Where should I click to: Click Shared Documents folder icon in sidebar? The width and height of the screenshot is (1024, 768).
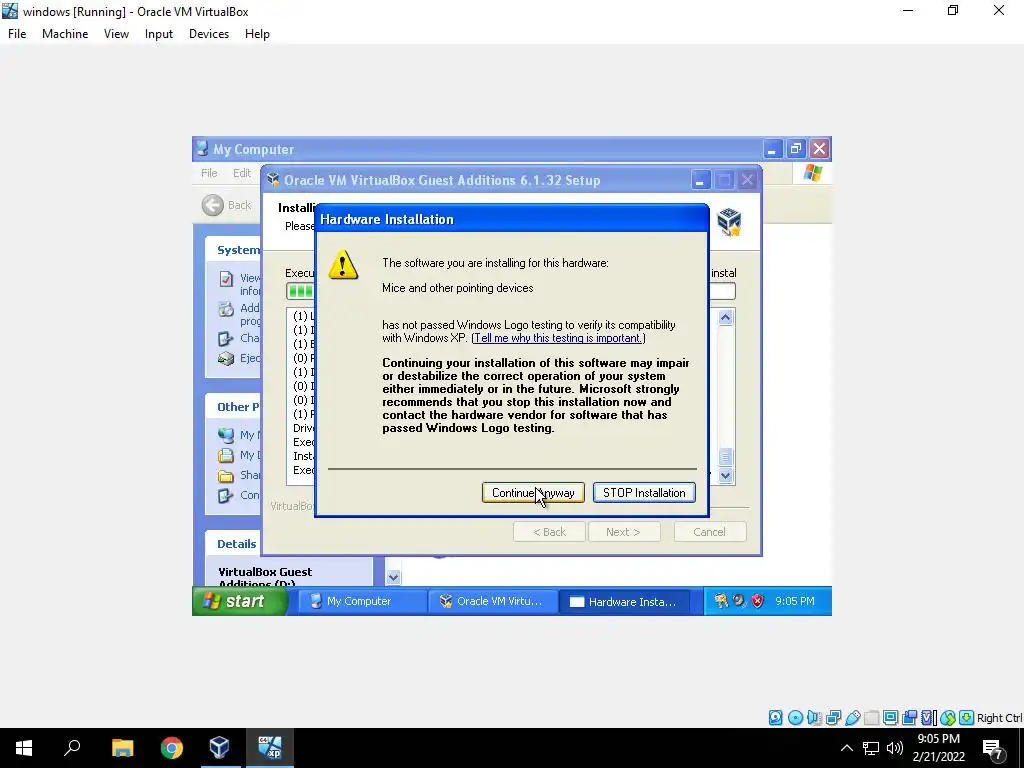coord(226,475)
